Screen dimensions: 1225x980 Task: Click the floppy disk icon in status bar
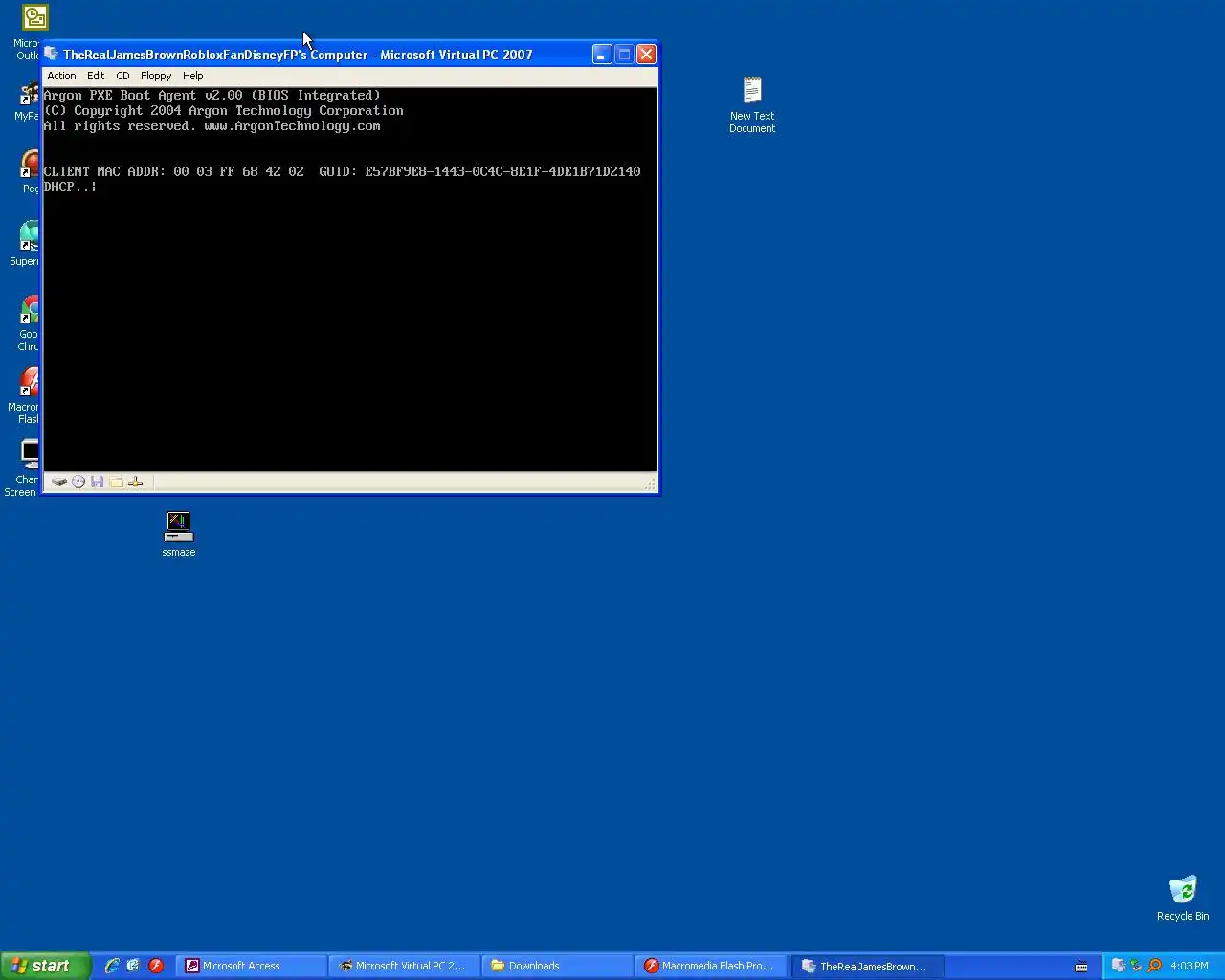tap(97, 481)
